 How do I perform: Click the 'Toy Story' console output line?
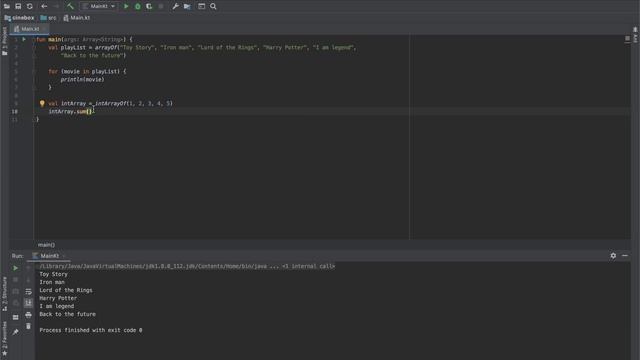53,274
